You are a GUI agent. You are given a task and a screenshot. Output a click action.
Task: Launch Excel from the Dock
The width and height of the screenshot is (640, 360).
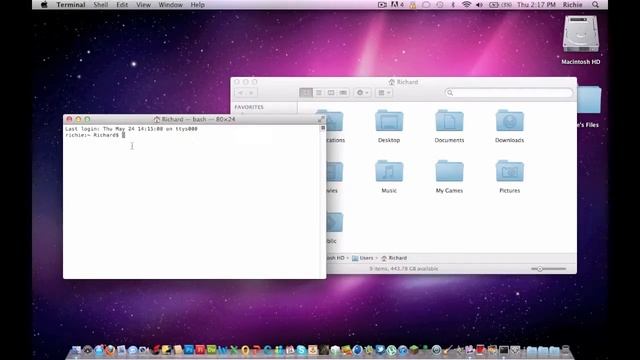click(x=234, y=350)
